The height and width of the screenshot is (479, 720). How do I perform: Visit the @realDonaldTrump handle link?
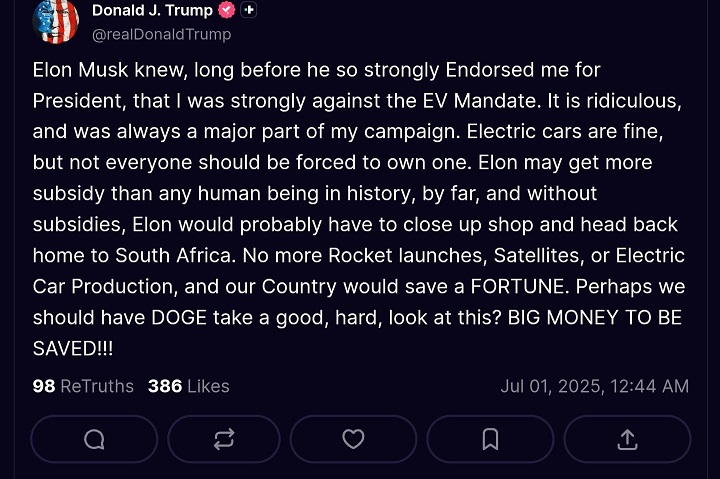162,34
